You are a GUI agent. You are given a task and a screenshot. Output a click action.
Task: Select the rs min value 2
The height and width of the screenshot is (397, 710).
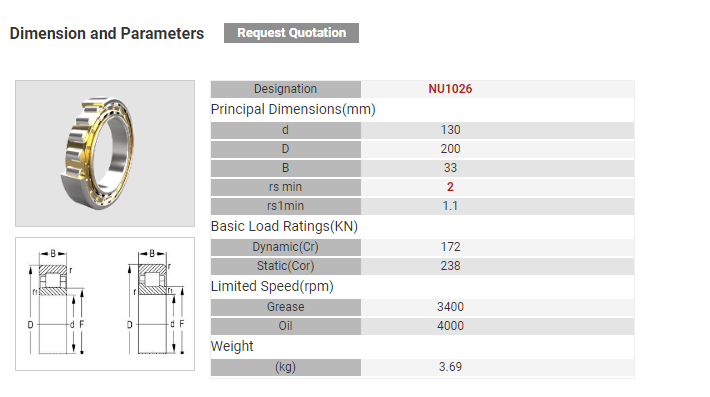pos(450,187)
